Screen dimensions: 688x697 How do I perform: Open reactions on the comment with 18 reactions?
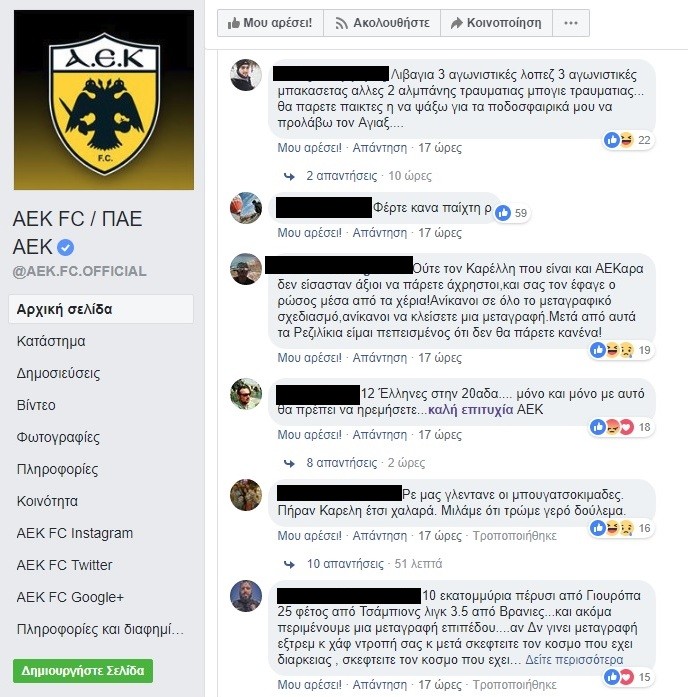(621, 427)
